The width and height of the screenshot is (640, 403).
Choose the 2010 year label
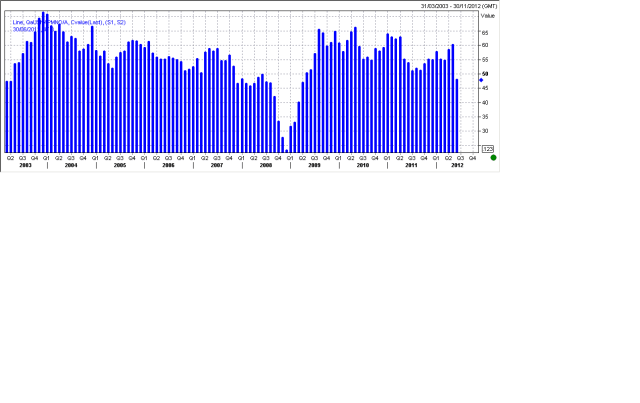tap(362, 165)
